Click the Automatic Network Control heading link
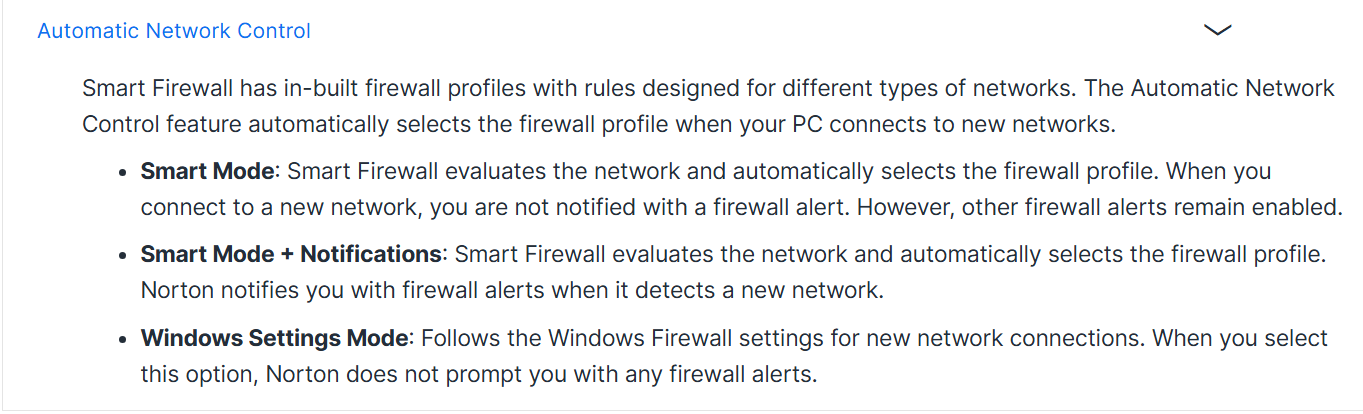 pyautogui.click(x=174, y=31)
